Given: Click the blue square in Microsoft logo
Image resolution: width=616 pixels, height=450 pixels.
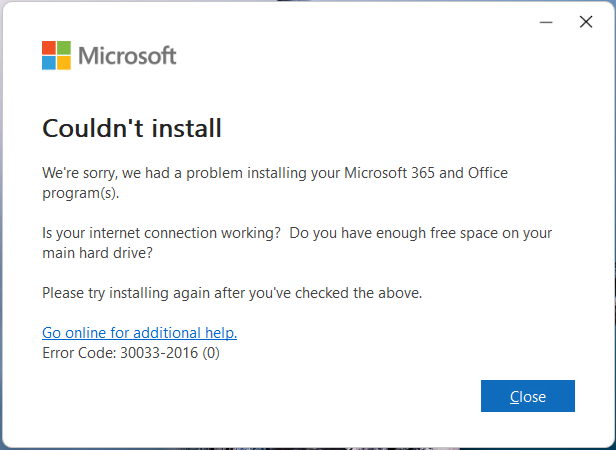Looking at the screenshot, I should pyautogui.click(x=49, y=63).
